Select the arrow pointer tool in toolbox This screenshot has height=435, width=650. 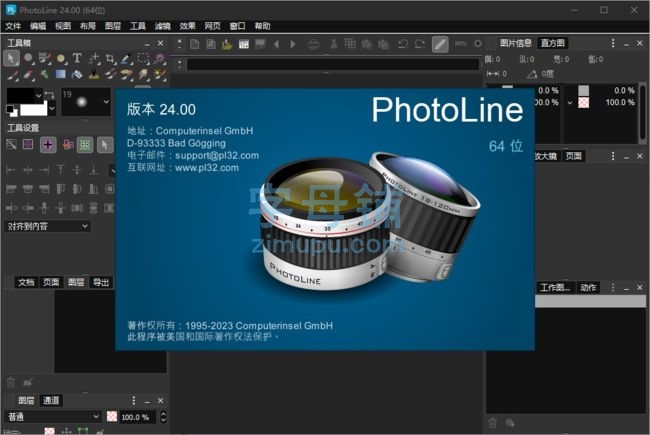(11, 58)
